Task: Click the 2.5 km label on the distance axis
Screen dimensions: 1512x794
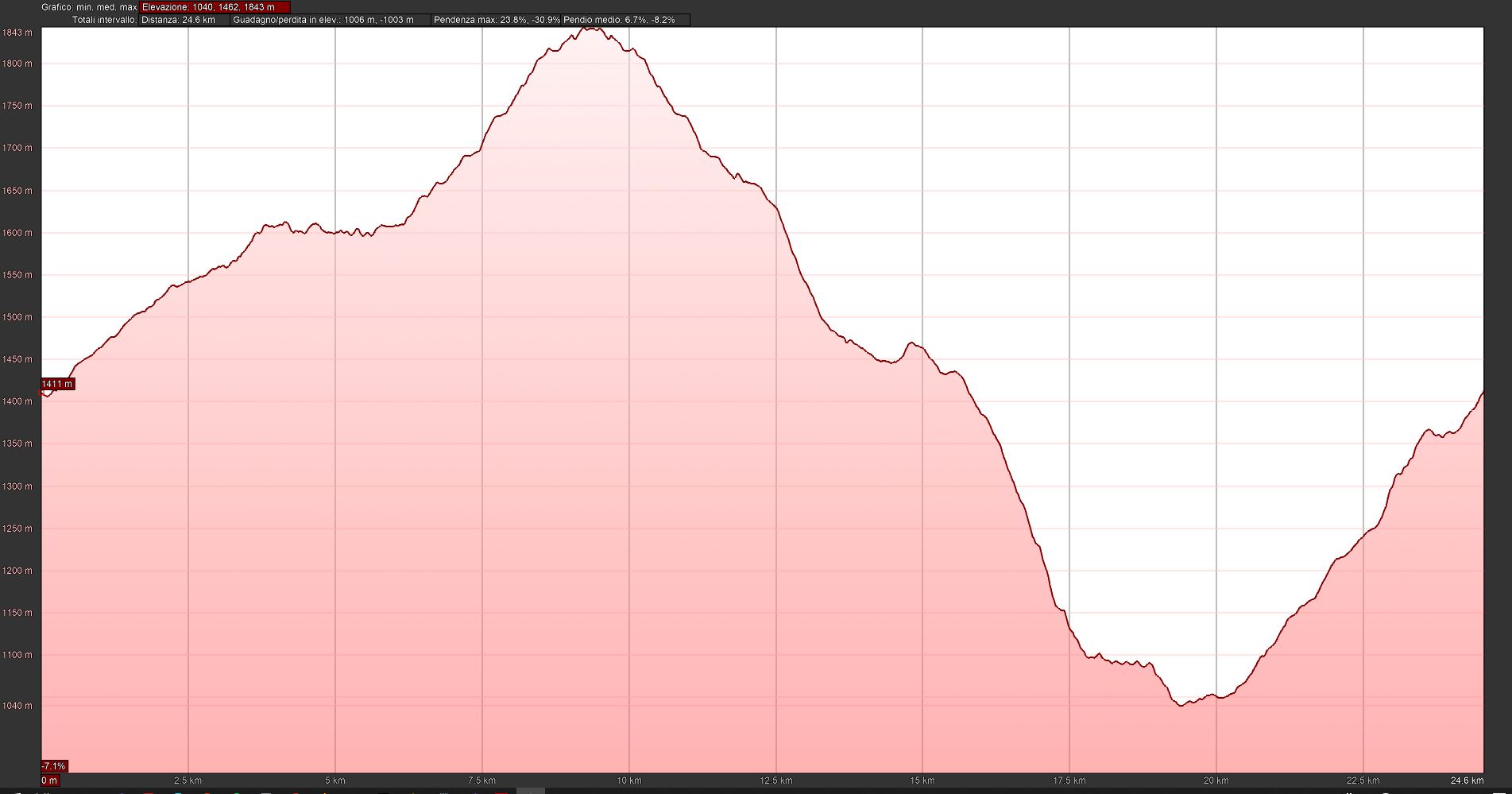Action: (x=188, y=780)
